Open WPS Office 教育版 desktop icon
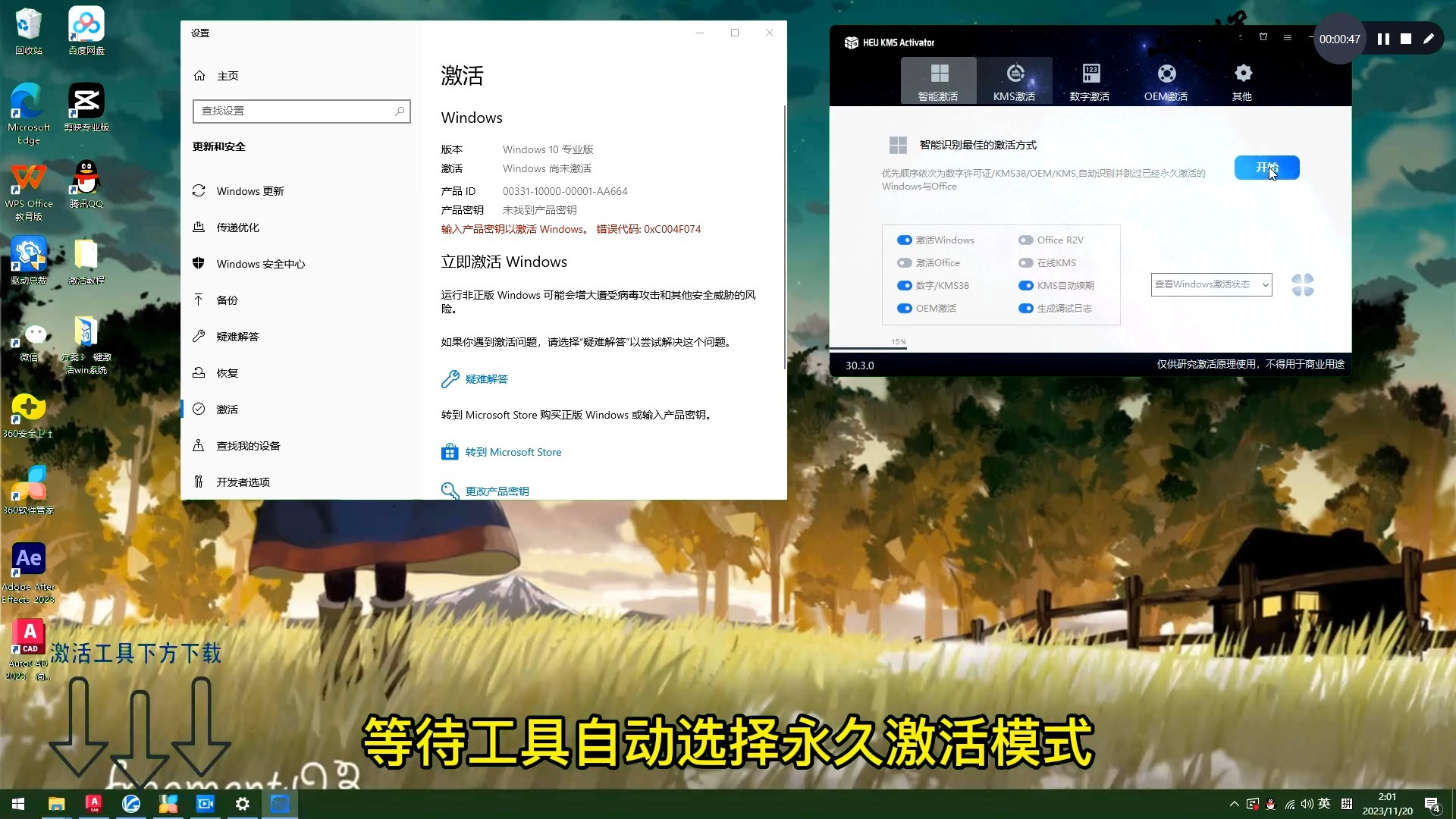 click(28, 191)
